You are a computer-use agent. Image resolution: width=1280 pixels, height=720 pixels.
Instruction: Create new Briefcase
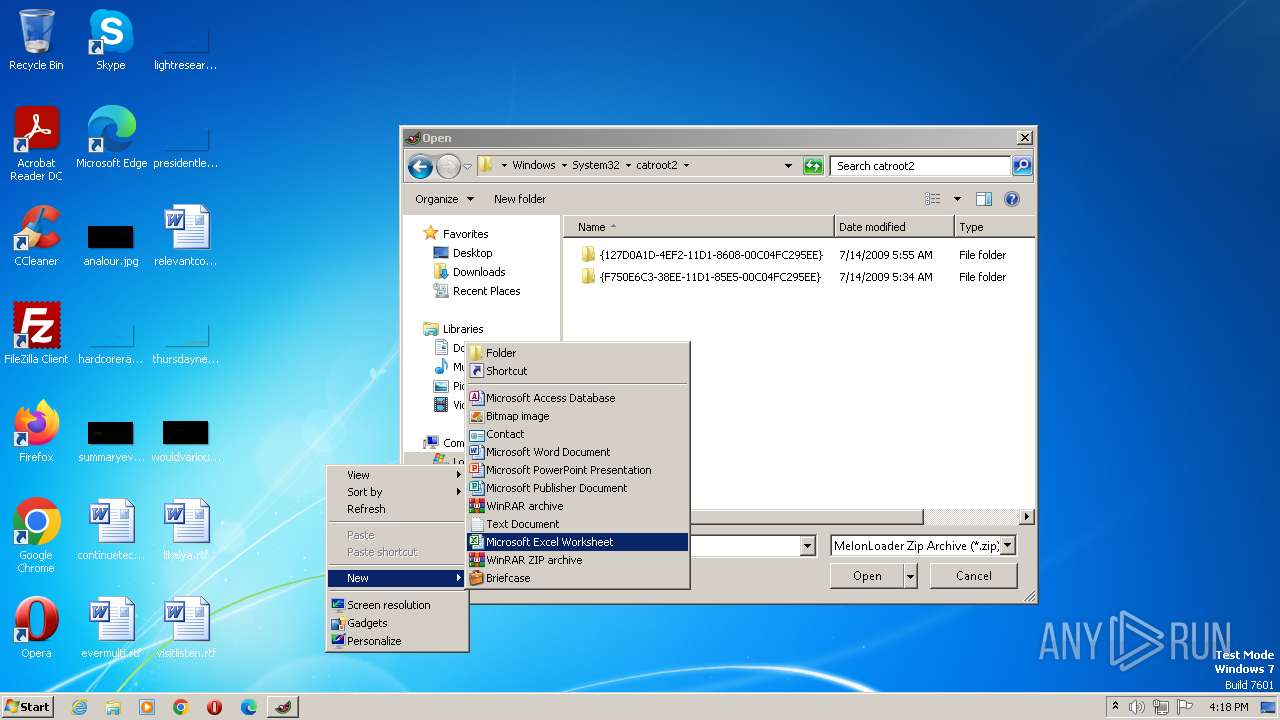coord(578,578)
